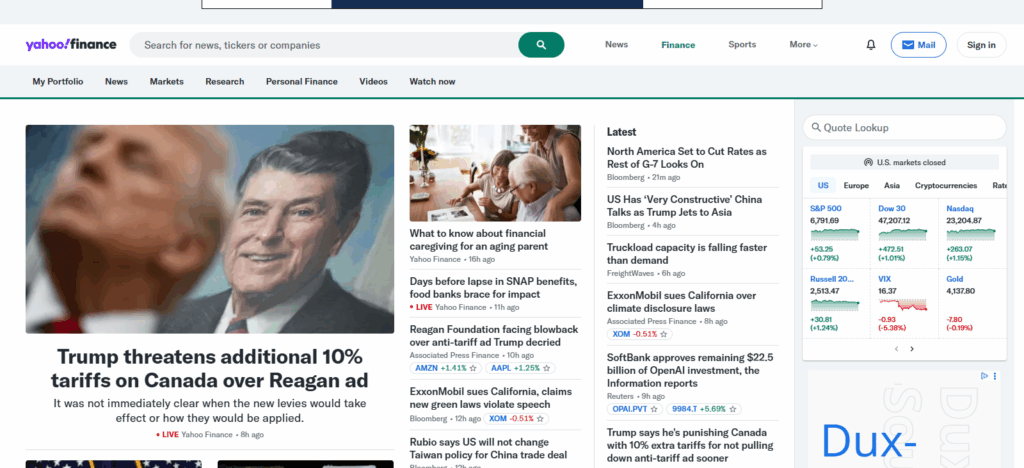
Task: Open ExxonMobil green laws violate speech article
Action: (x=490, y=398)
